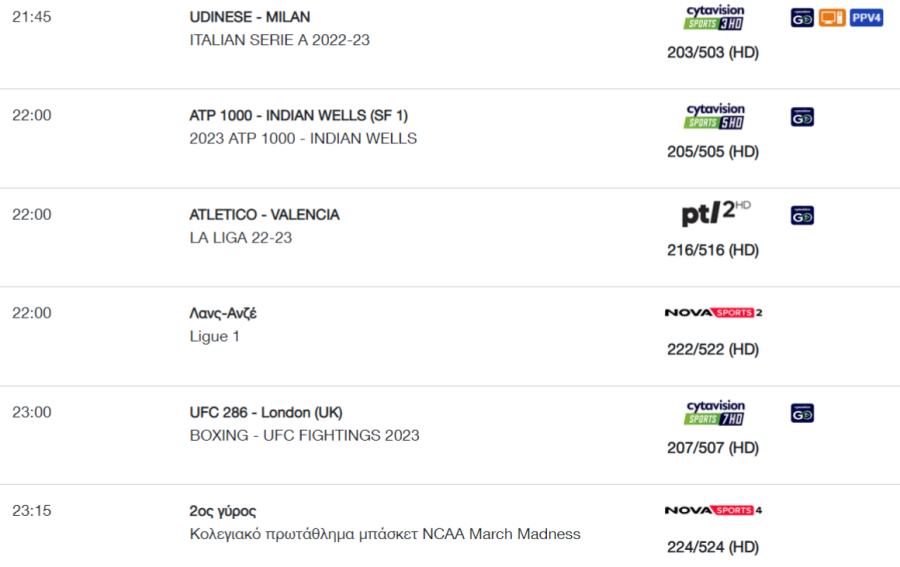Click the Cytavision Sports 7 HD logo
The image size is (900, 567).
point(714,413)
